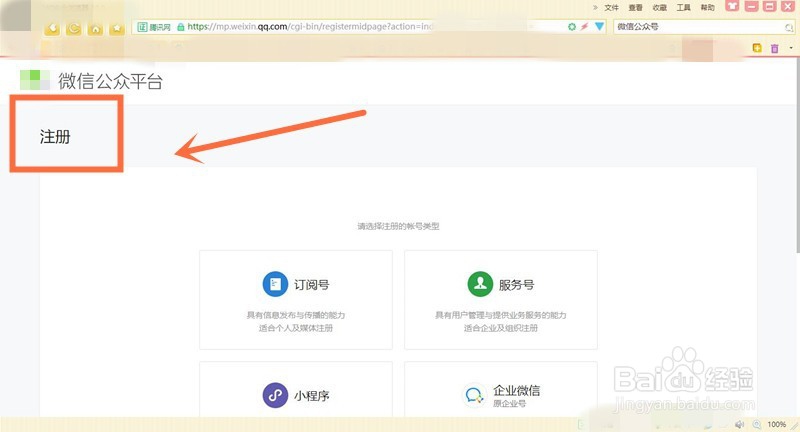Viewport: 800px width, 432px height.
Task: Click text 具有用户管理与提供业务服务的能力
Action: tap(501, 315)
